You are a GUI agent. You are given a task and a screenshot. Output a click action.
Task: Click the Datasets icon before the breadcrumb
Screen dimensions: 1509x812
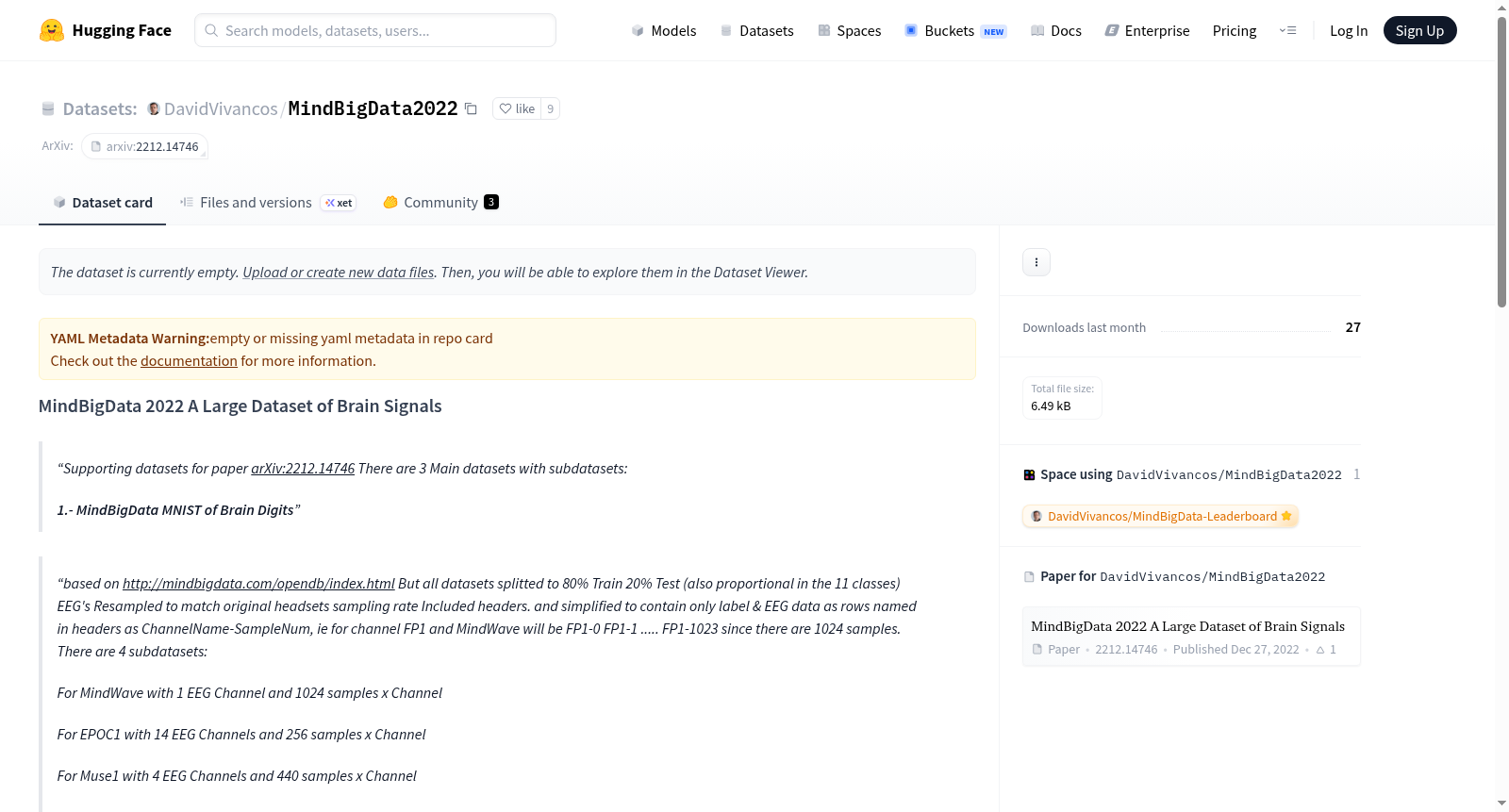tap(48, 108)
